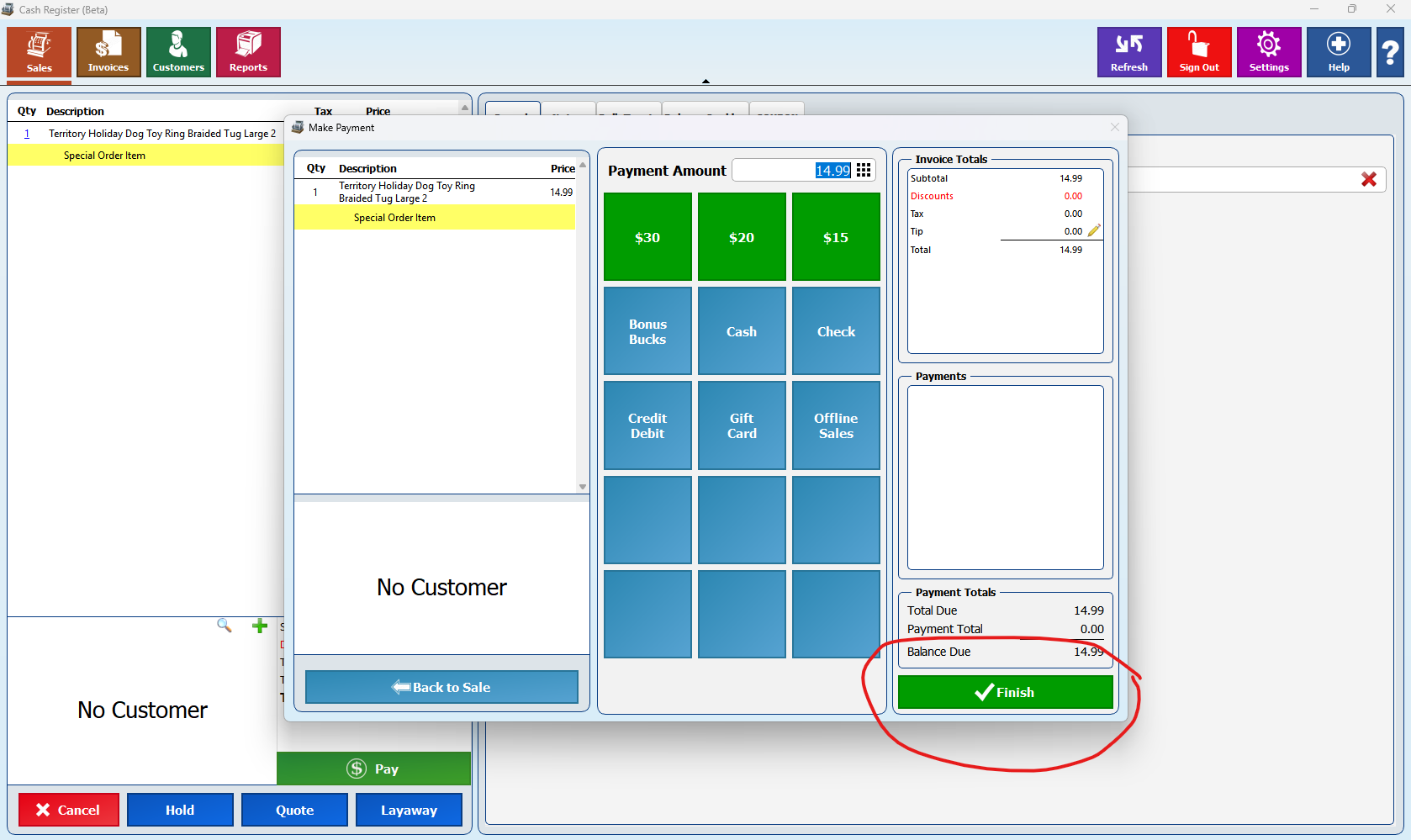
Task: Select the Cash payment method
Action: (x=741, y=331)
